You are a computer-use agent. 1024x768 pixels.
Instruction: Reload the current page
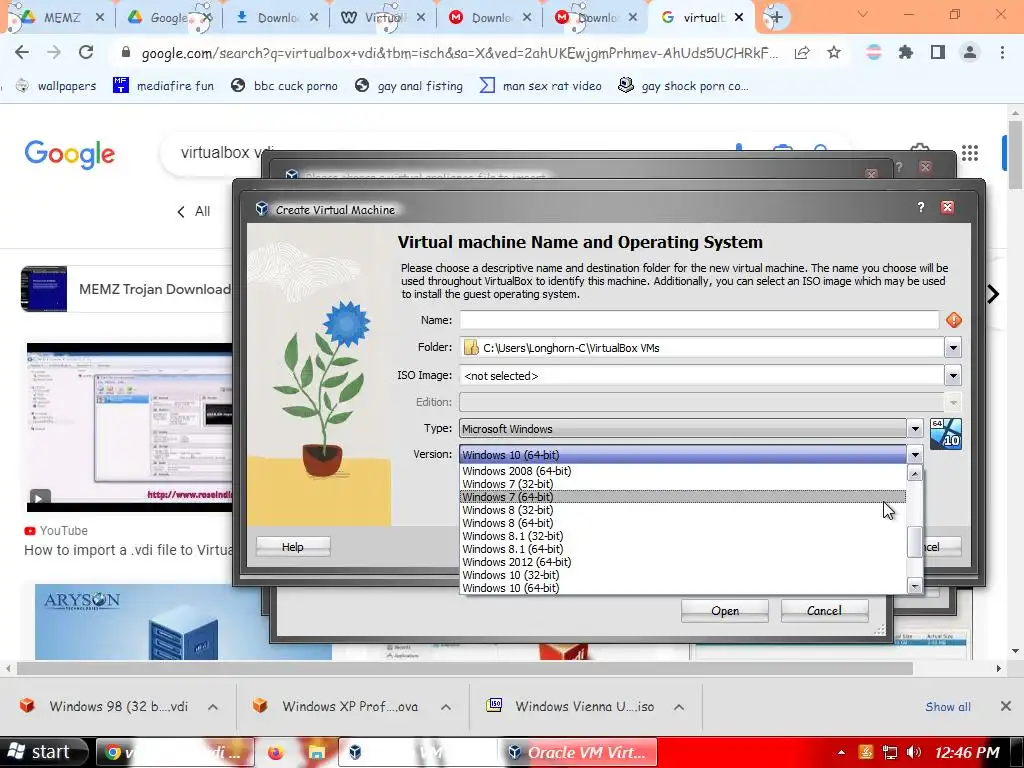[x=86, y=52]
